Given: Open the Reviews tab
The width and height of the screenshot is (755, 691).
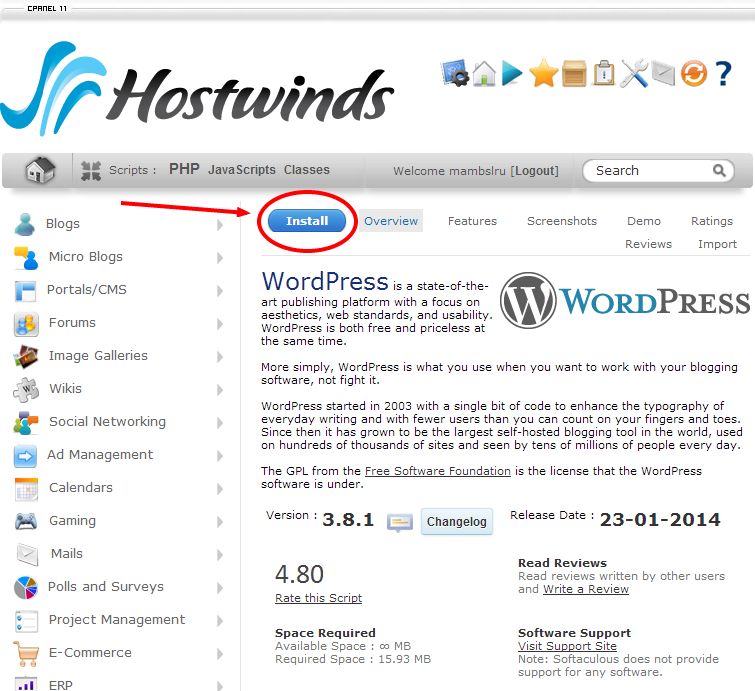Looking at the screenshot, I should click(x=648, y=244).
